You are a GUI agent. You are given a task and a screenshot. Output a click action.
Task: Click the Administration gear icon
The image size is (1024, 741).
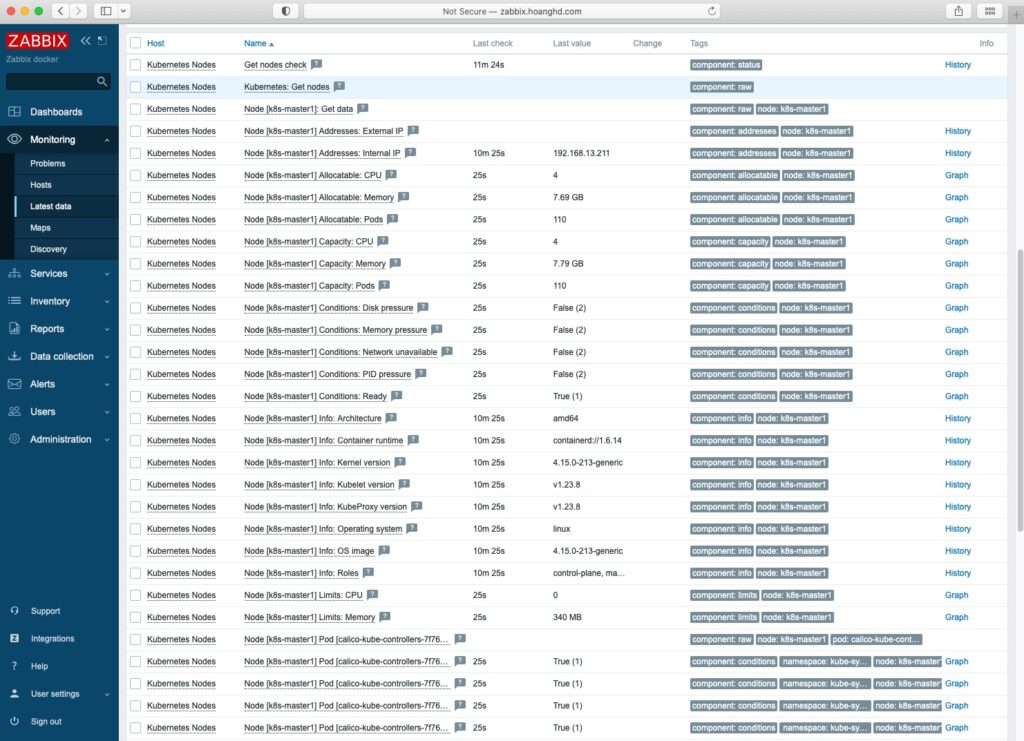point(14,439)
